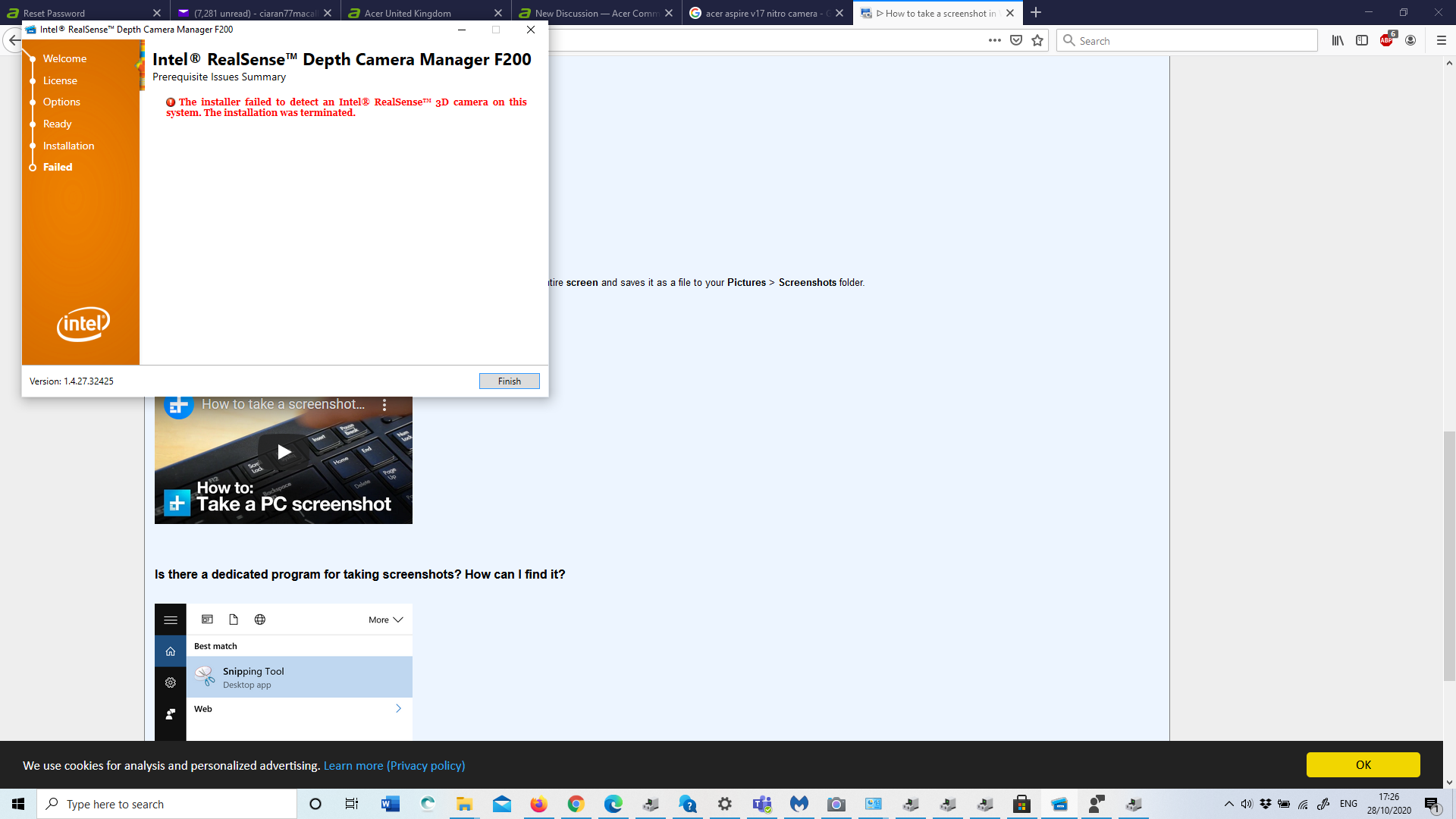Viewport: 1456px width, 819px height.
Task: Click the hamburger icon in the Snipping Tool image
Action: [171, 620]
